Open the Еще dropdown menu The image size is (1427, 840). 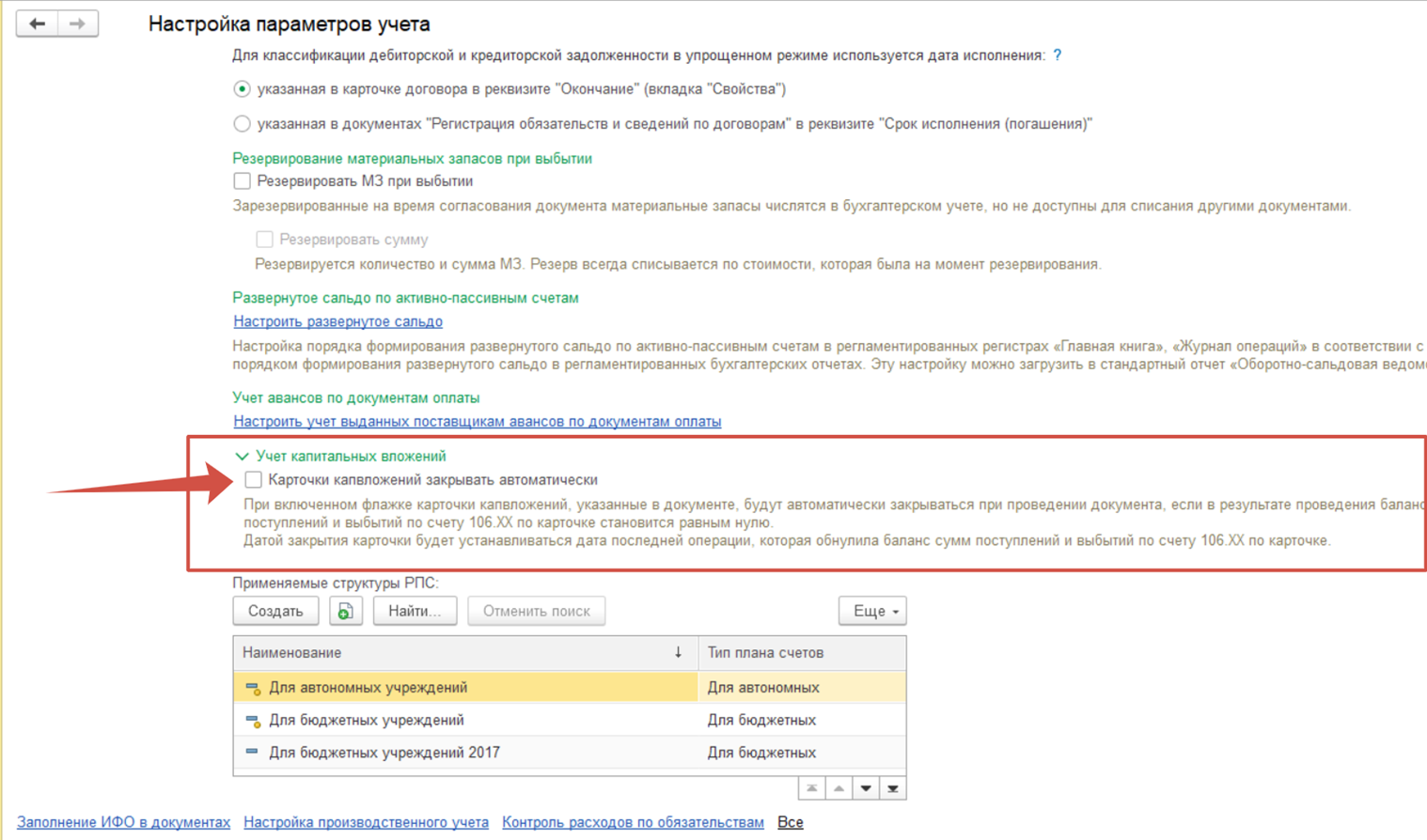click(x=873, y=611)
